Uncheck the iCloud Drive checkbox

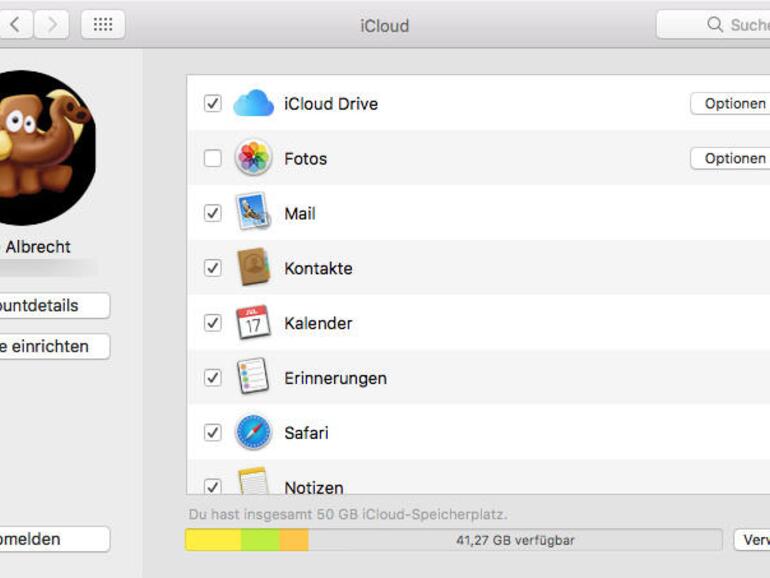coord(212,104)
